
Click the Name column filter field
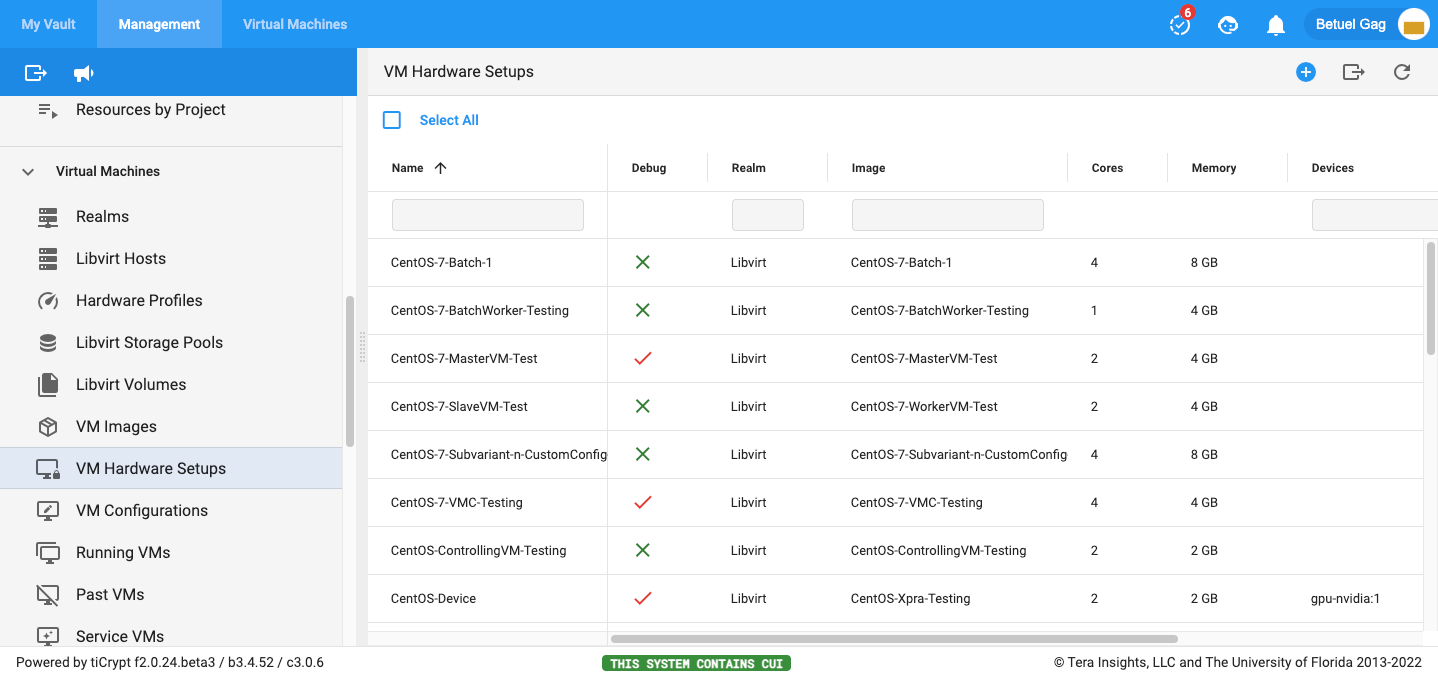[x=487, y=215]
